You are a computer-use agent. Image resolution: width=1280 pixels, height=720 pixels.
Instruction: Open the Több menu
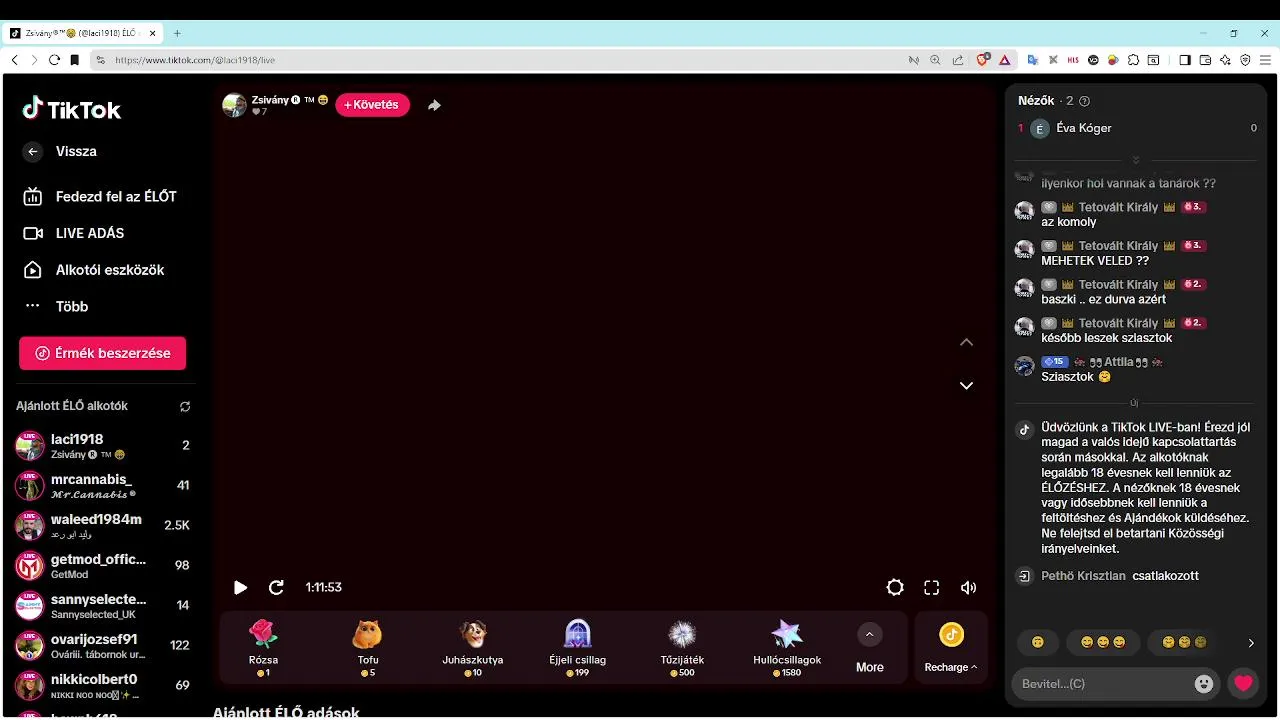56,307
